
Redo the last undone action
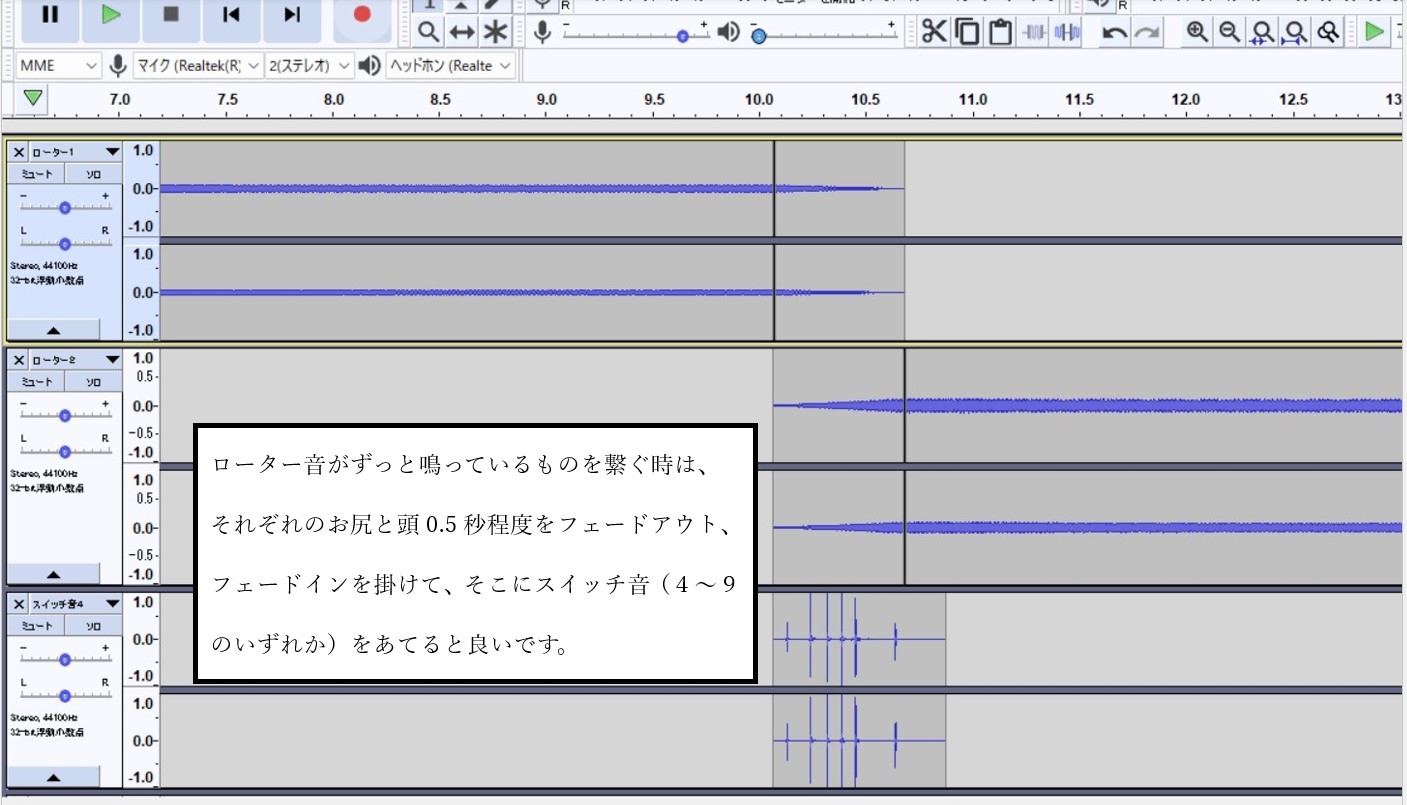pyautogui.click(x=1147, y=33)
